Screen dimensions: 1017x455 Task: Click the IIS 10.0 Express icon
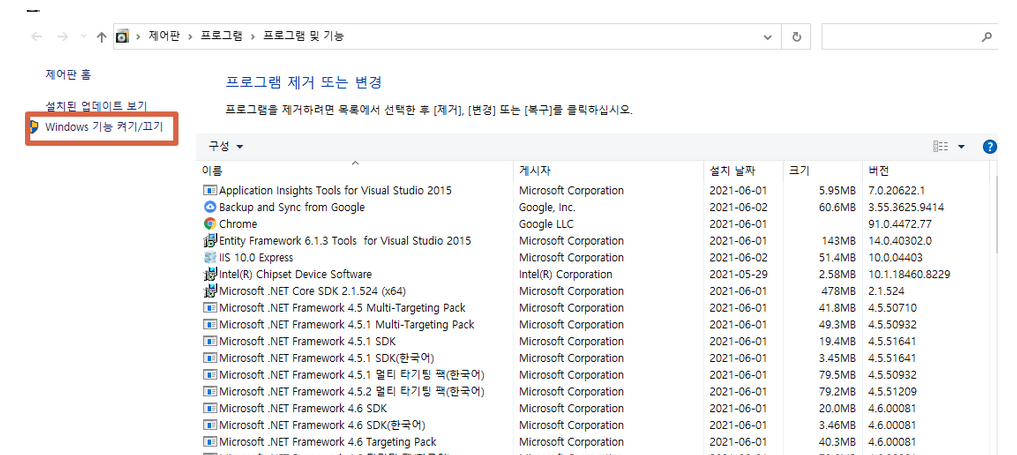(210, 257)
